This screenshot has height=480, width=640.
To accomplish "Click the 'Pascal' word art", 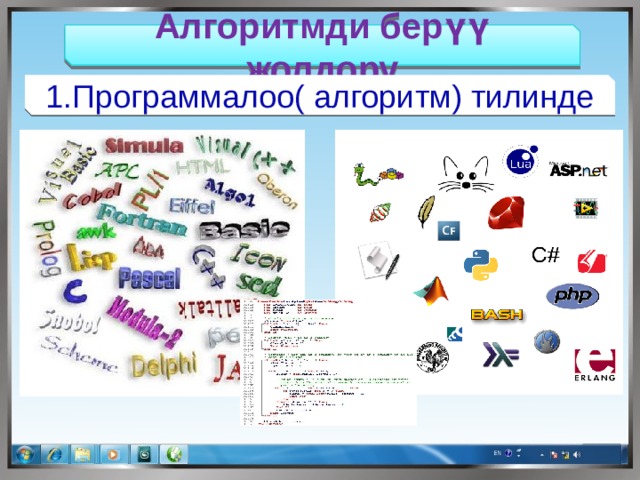I will [149, 278].
